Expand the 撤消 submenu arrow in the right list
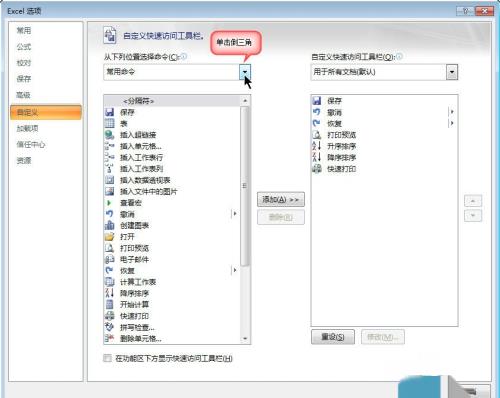 452,112
